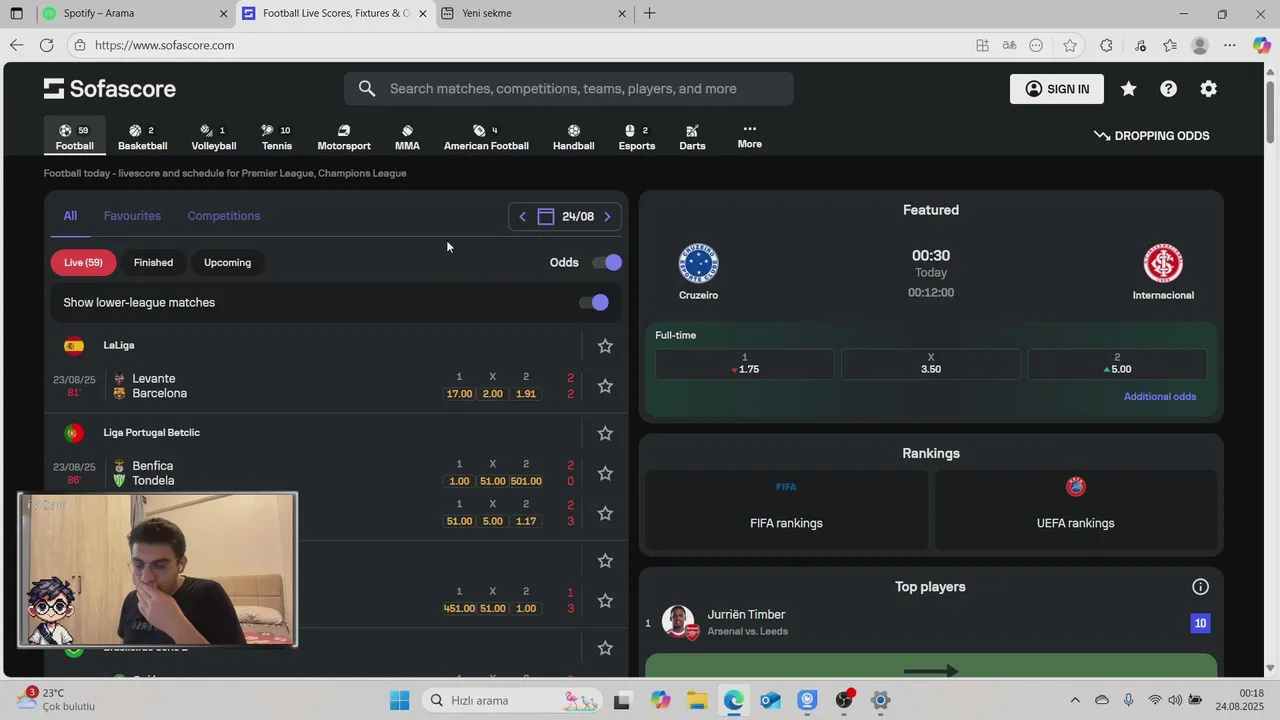
Task: Toggle the Odds switch off
Action: click(x=607, y=262)
